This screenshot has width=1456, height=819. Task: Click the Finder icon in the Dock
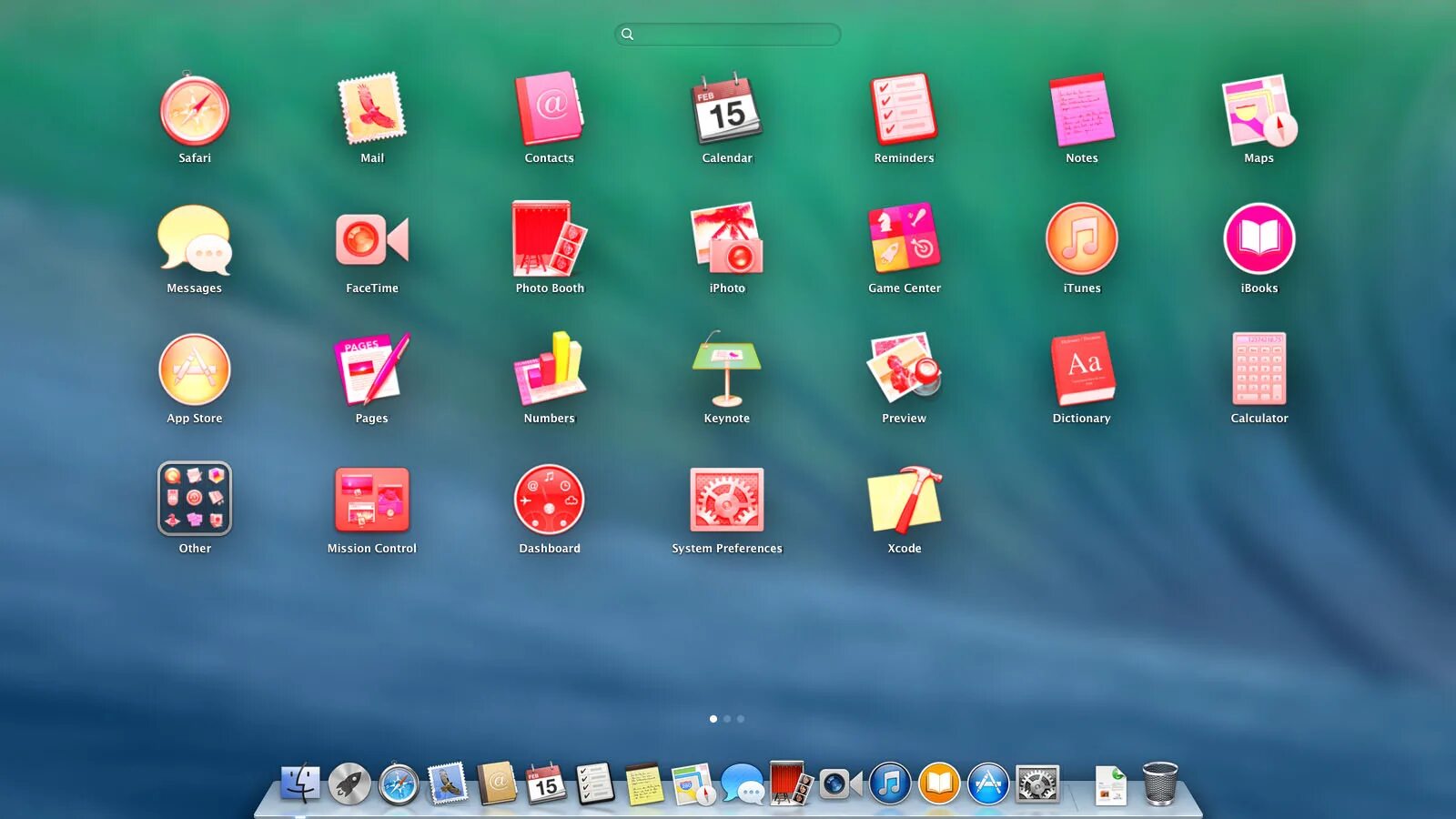[299, 784]
